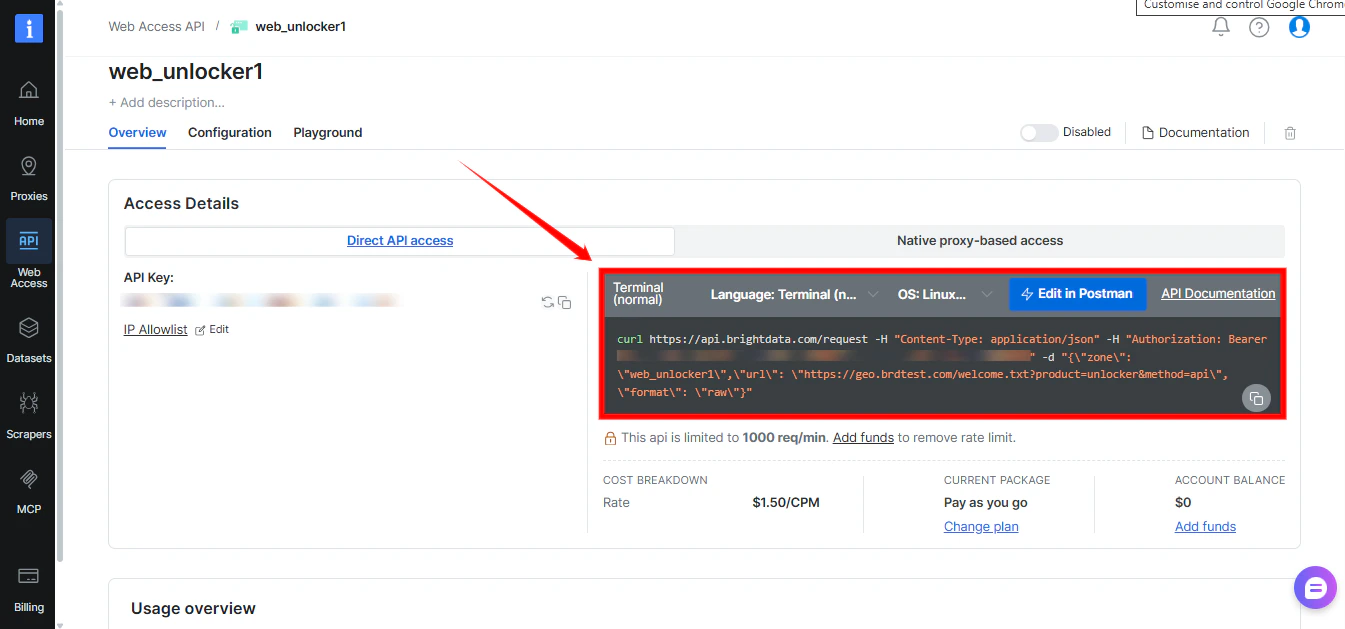Viewport: 1345px width, 629px height.
Task: Open the Playground tab
Action: [327, 132]
